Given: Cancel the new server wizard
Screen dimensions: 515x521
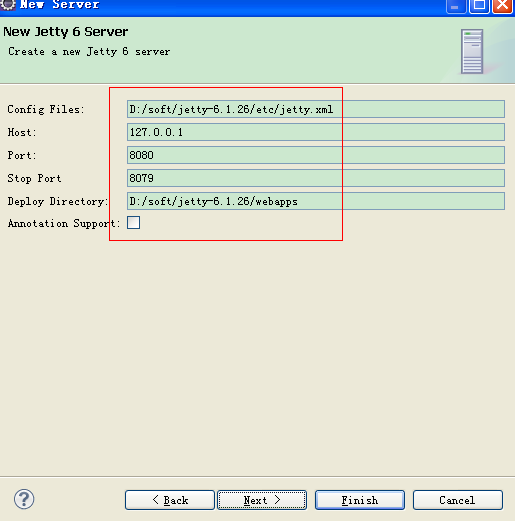Looking at the screenshot, I should coord(458,500).
